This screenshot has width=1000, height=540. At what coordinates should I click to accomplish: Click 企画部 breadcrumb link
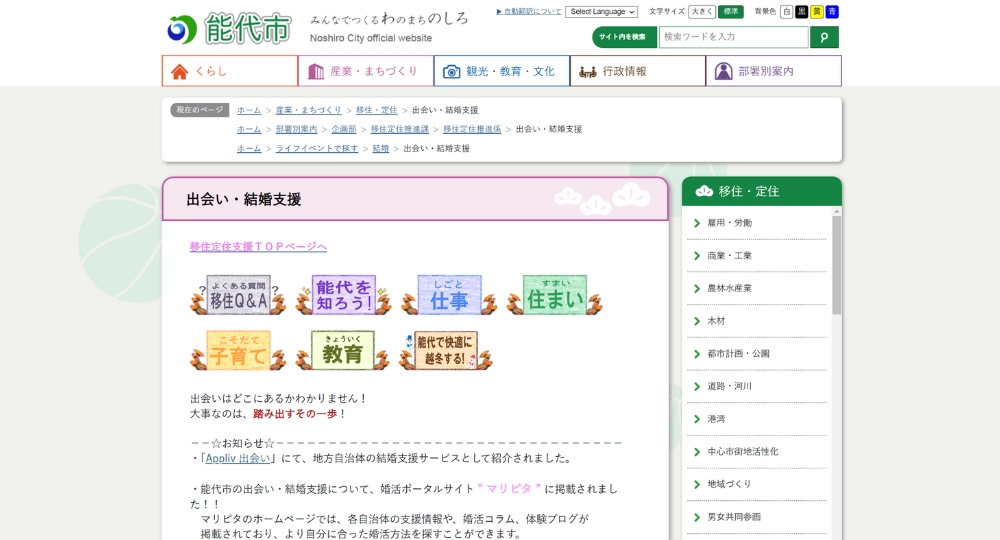pyautogui.click(x=344, y=129)
